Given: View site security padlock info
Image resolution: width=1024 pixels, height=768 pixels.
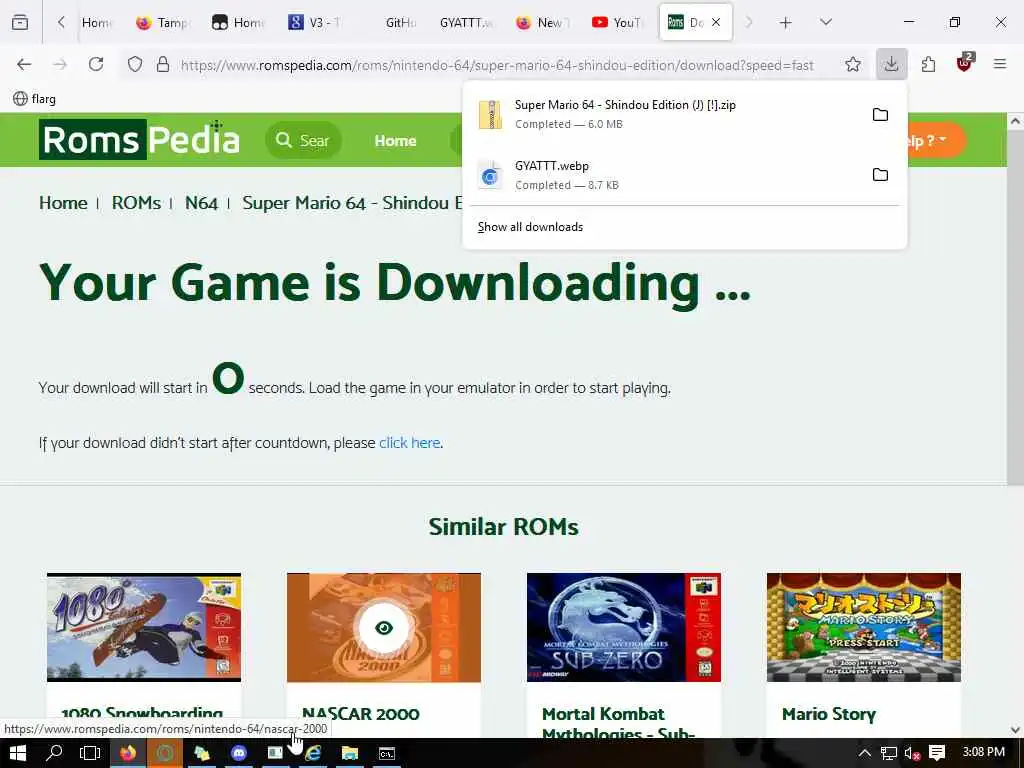Looking at the screenshot, I should (163, 64).
